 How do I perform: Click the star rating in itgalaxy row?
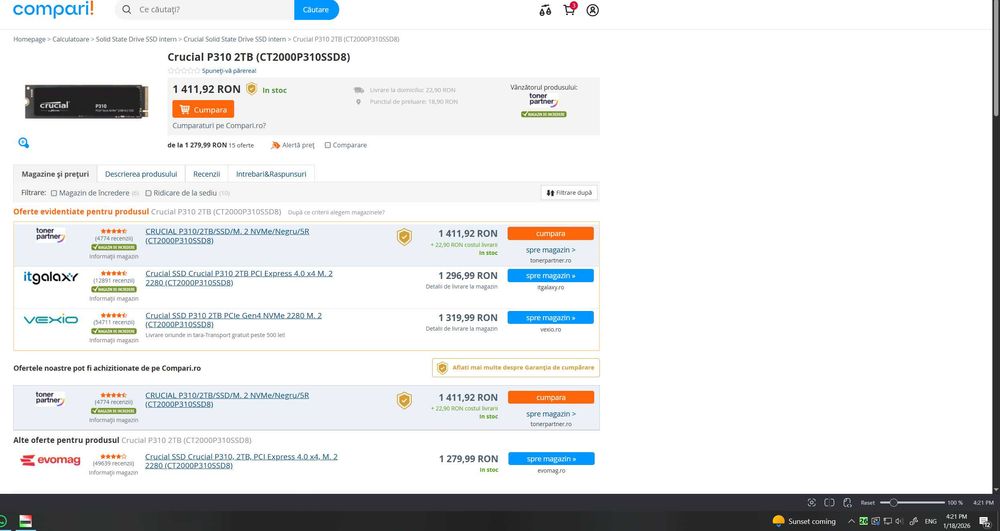pos(114,273)
